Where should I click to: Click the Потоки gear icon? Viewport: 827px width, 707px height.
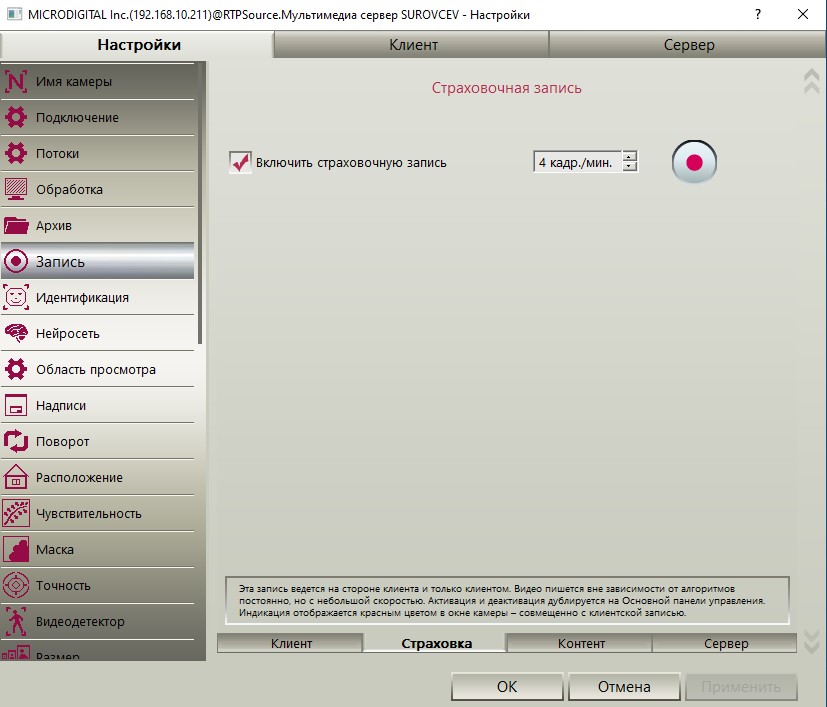coord(16,153)
